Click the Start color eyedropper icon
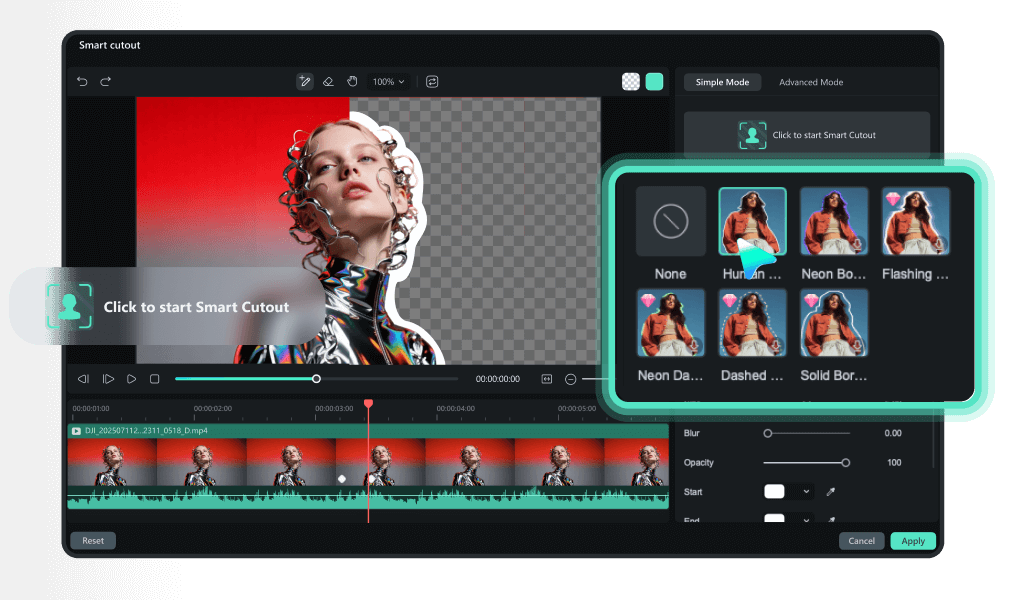 click(x=830, y=492)
